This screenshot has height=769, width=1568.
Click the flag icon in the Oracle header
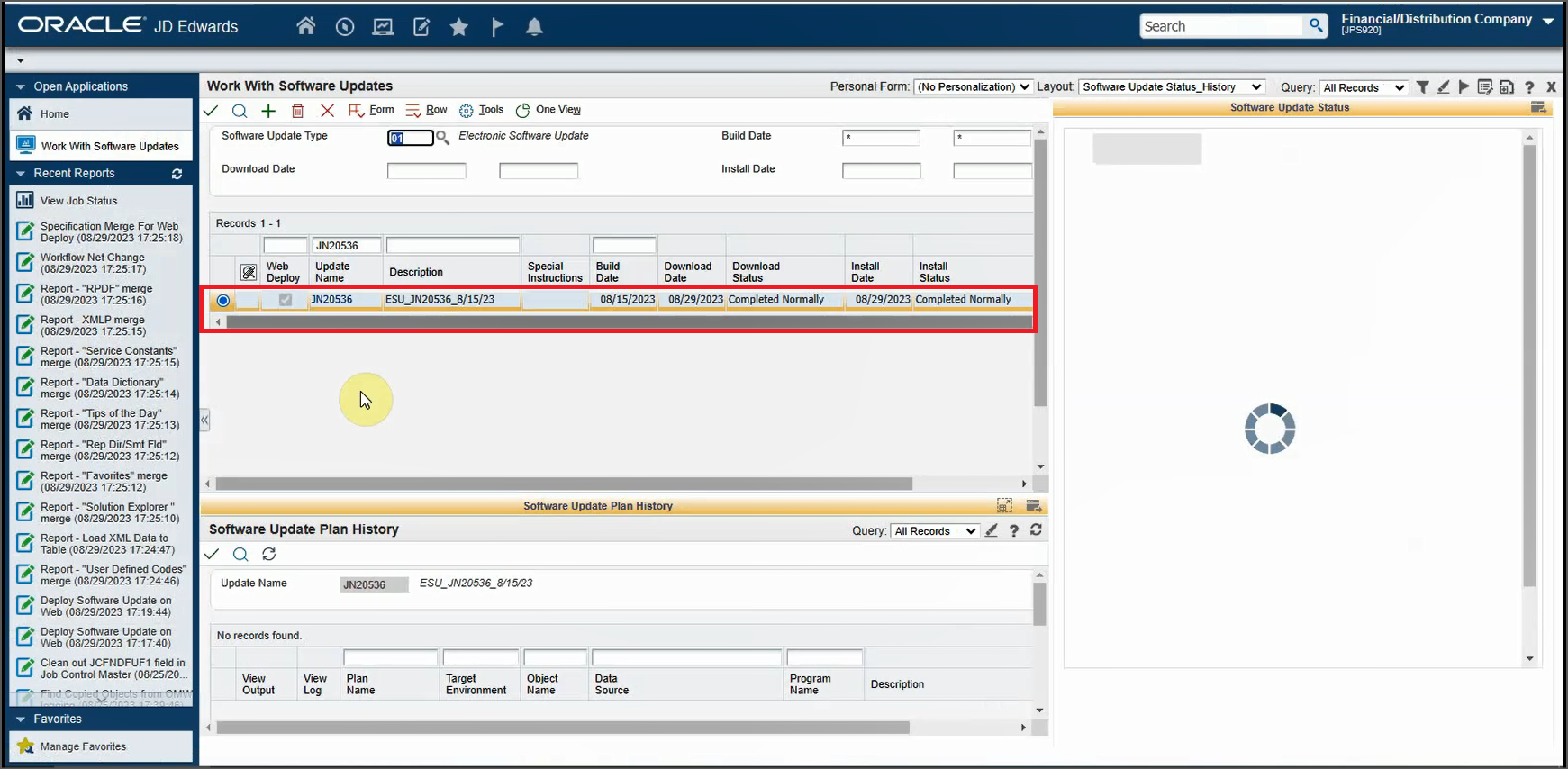click(x=497, y=27)
